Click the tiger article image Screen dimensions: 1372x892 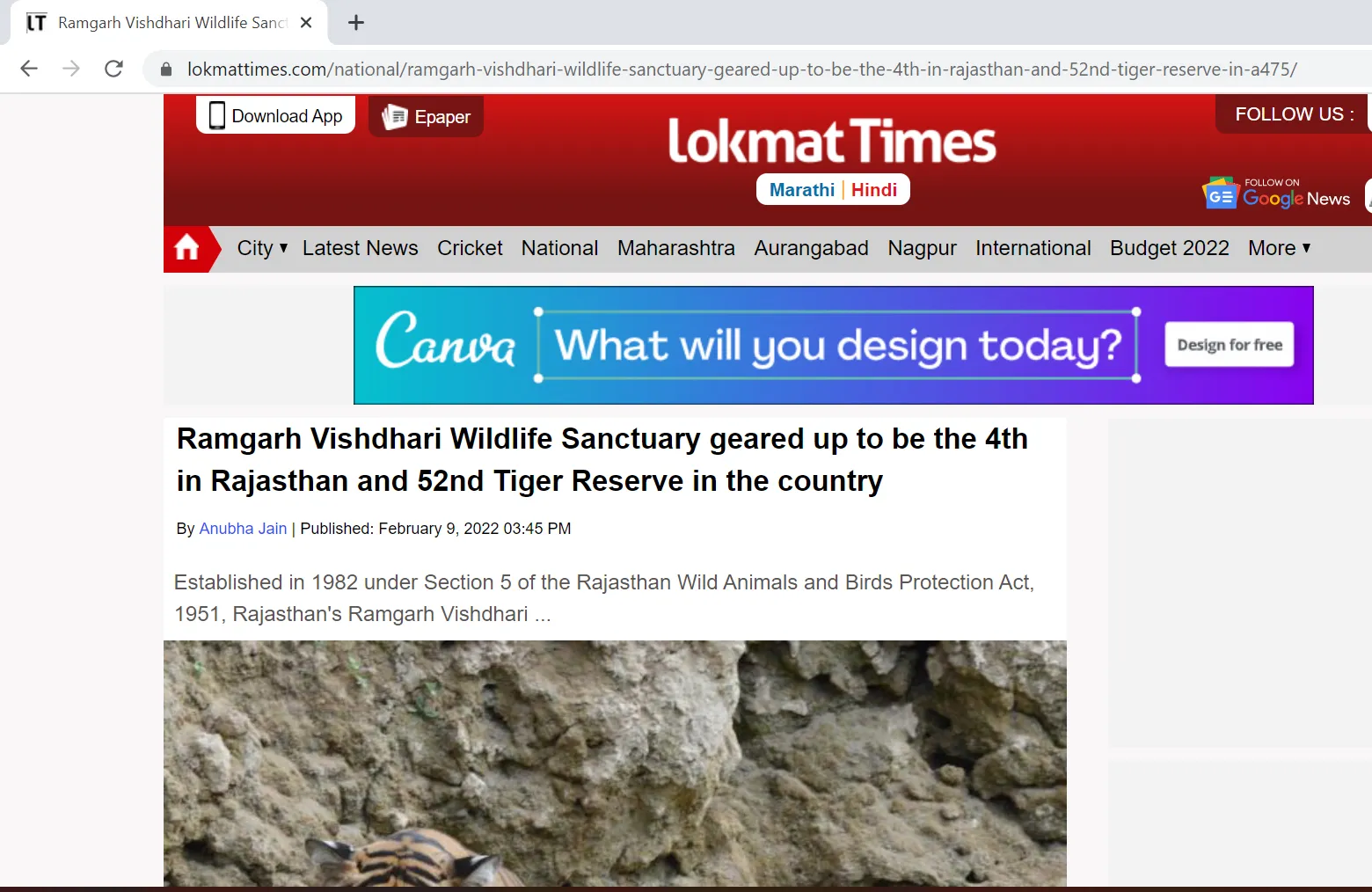click(x=615, y=764)
